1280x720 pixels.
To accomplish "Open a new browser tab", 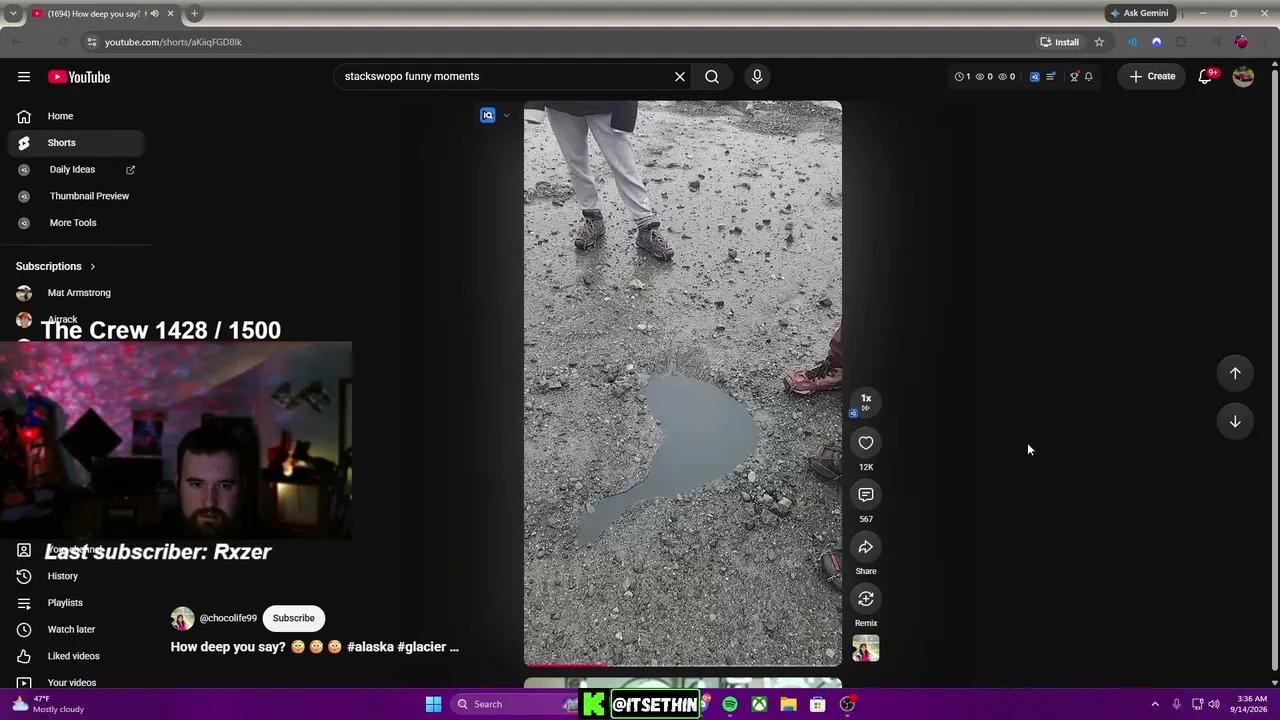I will [194, 14].
